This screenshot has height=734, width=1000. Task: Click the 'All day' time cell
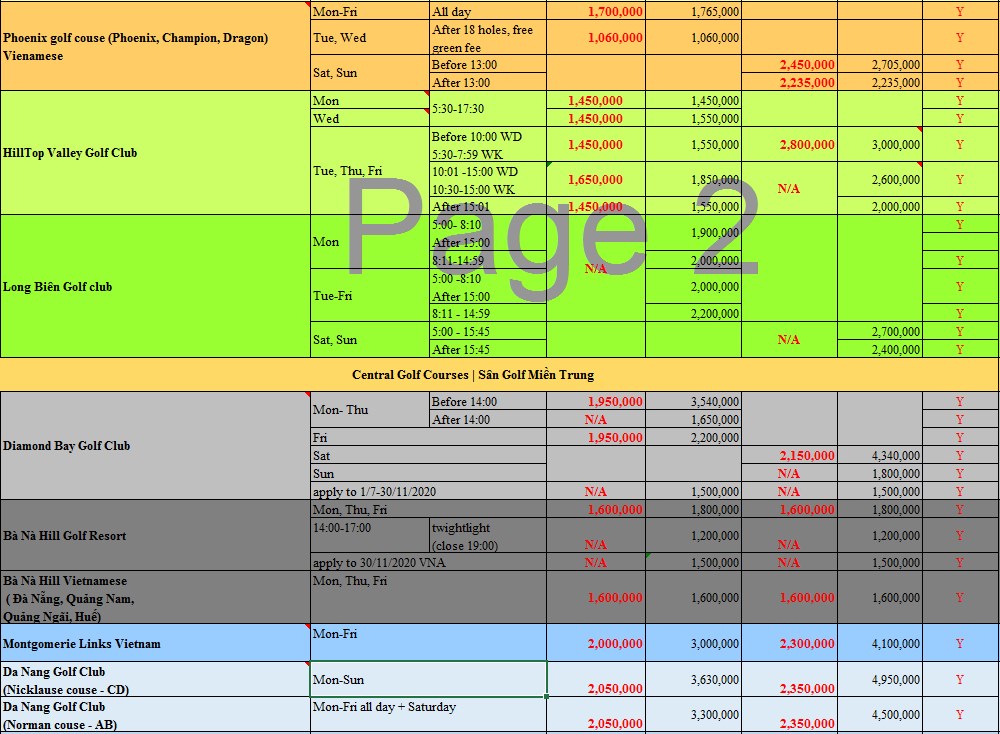pos(488,11)
